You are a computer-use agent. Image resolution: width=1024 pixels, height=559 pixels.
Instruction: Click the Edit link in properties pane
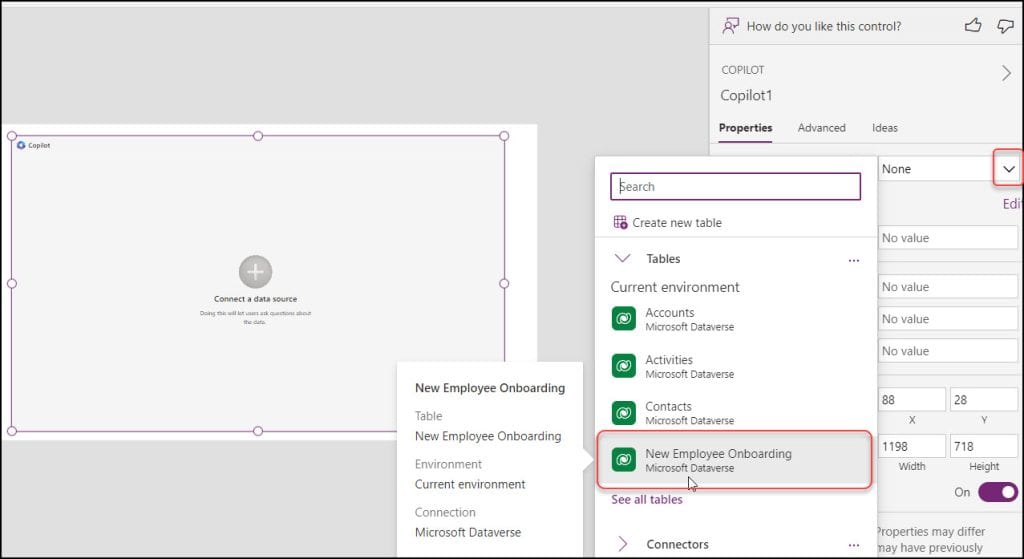point(1012,204)
